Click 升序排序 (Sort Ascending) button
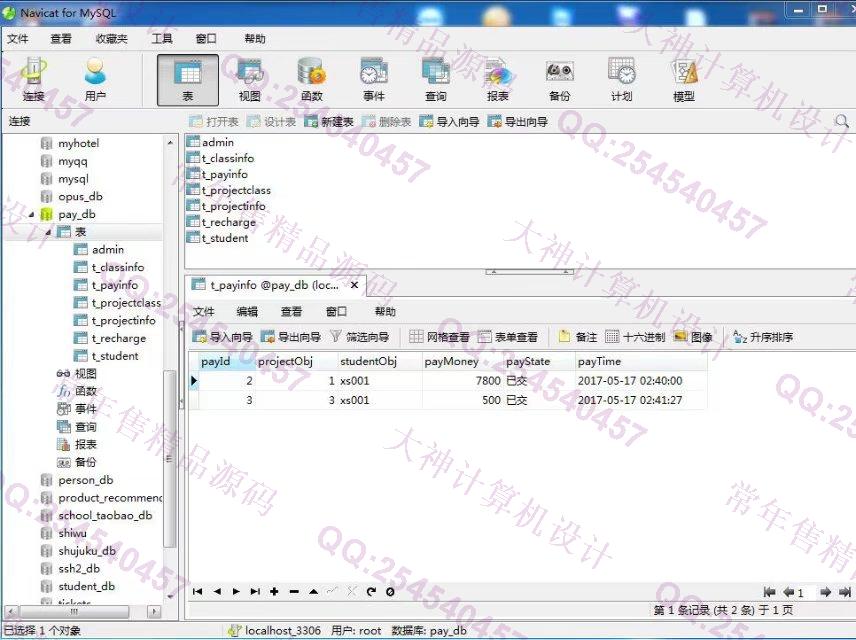 (763, 337)
